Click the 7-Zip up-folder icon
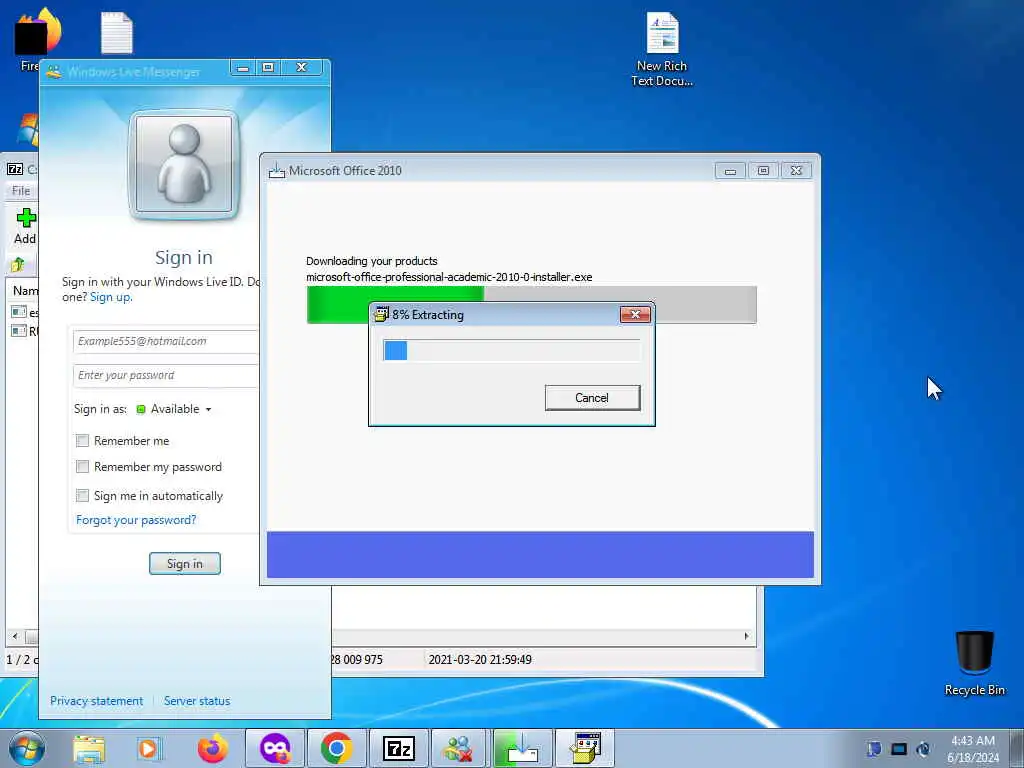The width and height of the screenshot is (1024, 768). coord(18,264)
